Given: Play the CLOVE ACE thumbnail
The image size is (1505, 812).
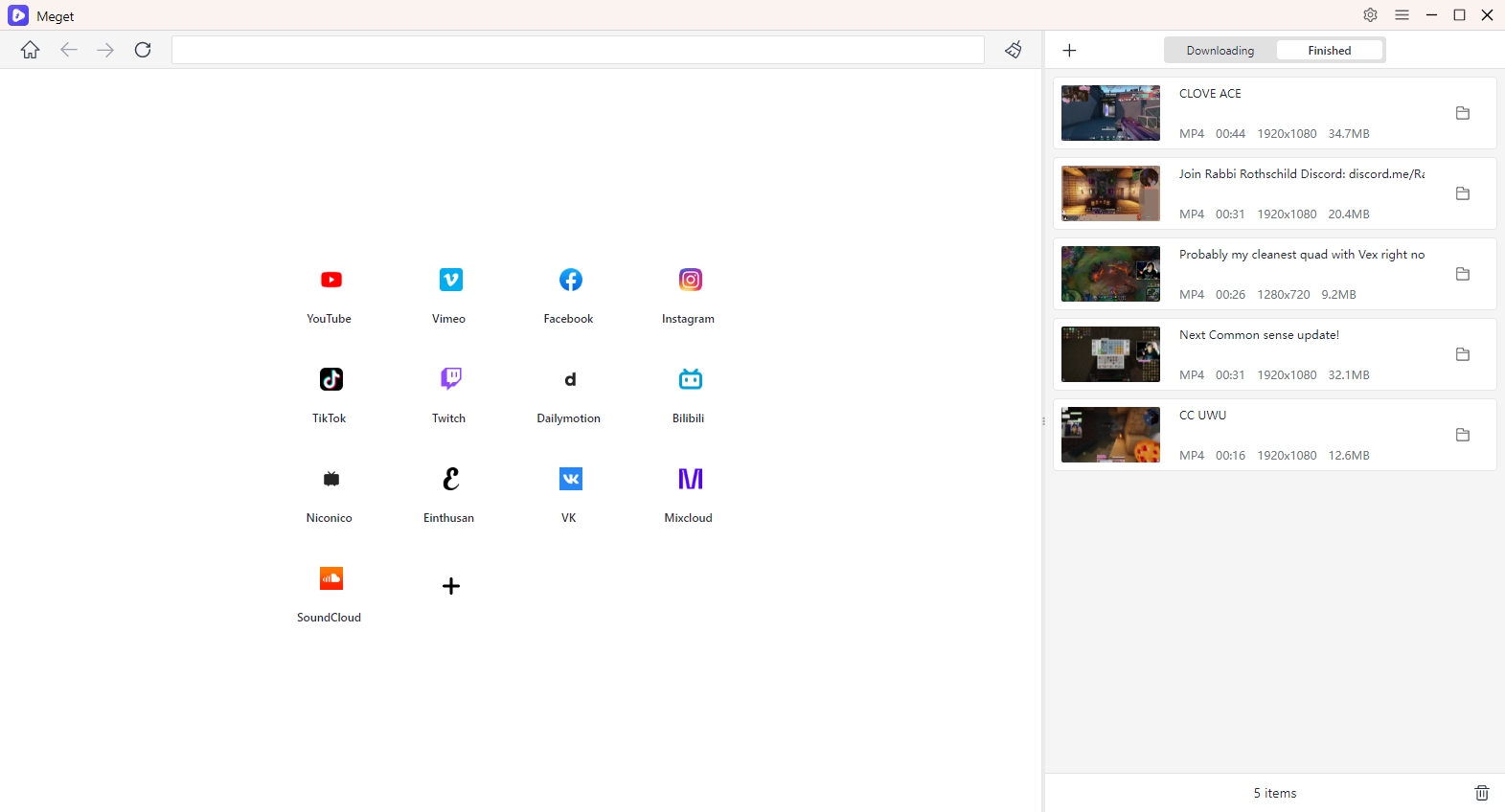Looking at the screenshot, I should 1110,113.
